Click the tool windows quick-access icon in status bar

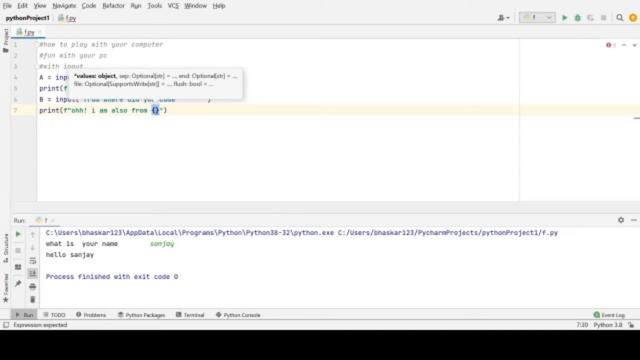[6, 325]
